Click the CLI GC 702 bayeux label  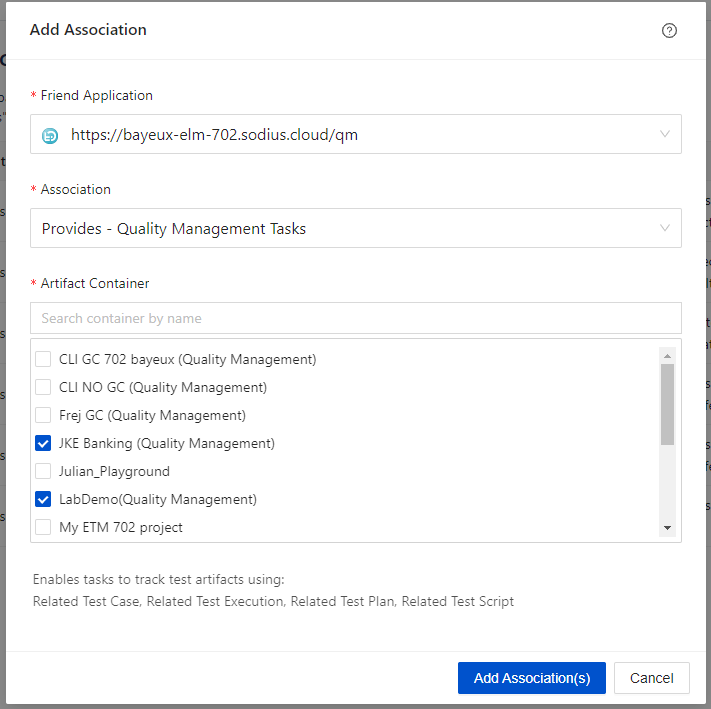click(x=188, y=359)
